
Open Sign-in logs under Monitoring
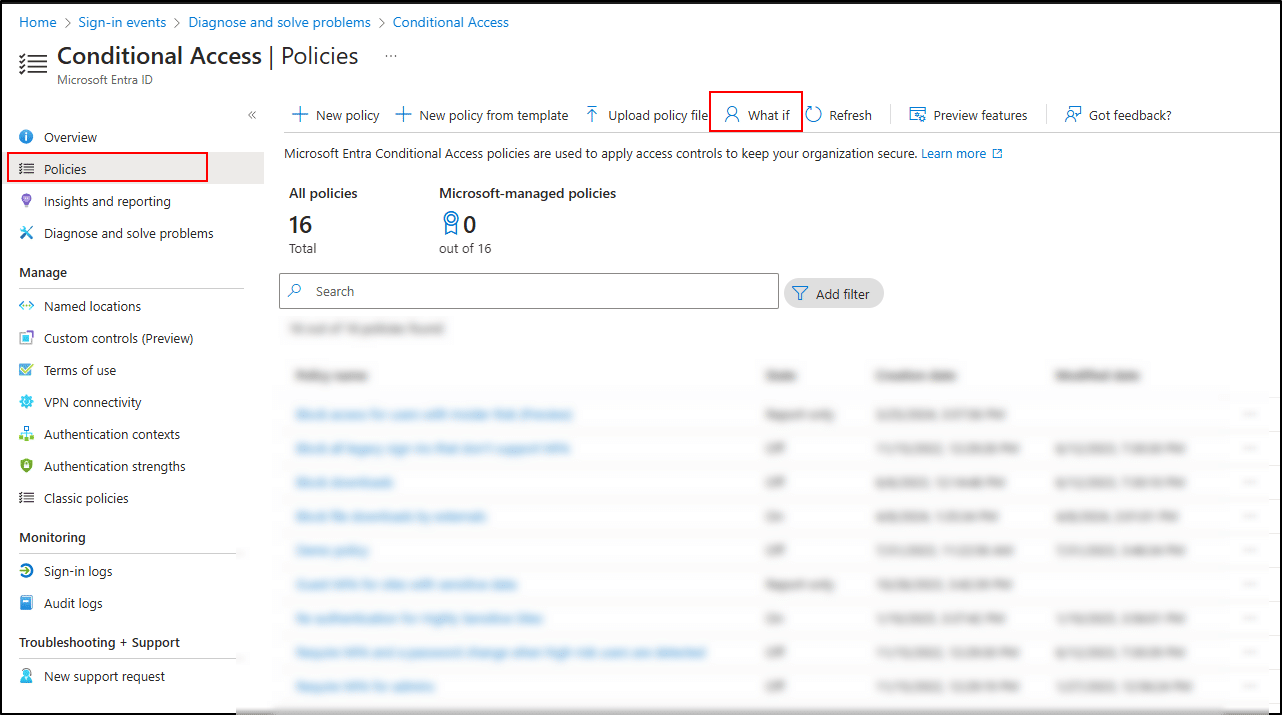tap(78, 571)
